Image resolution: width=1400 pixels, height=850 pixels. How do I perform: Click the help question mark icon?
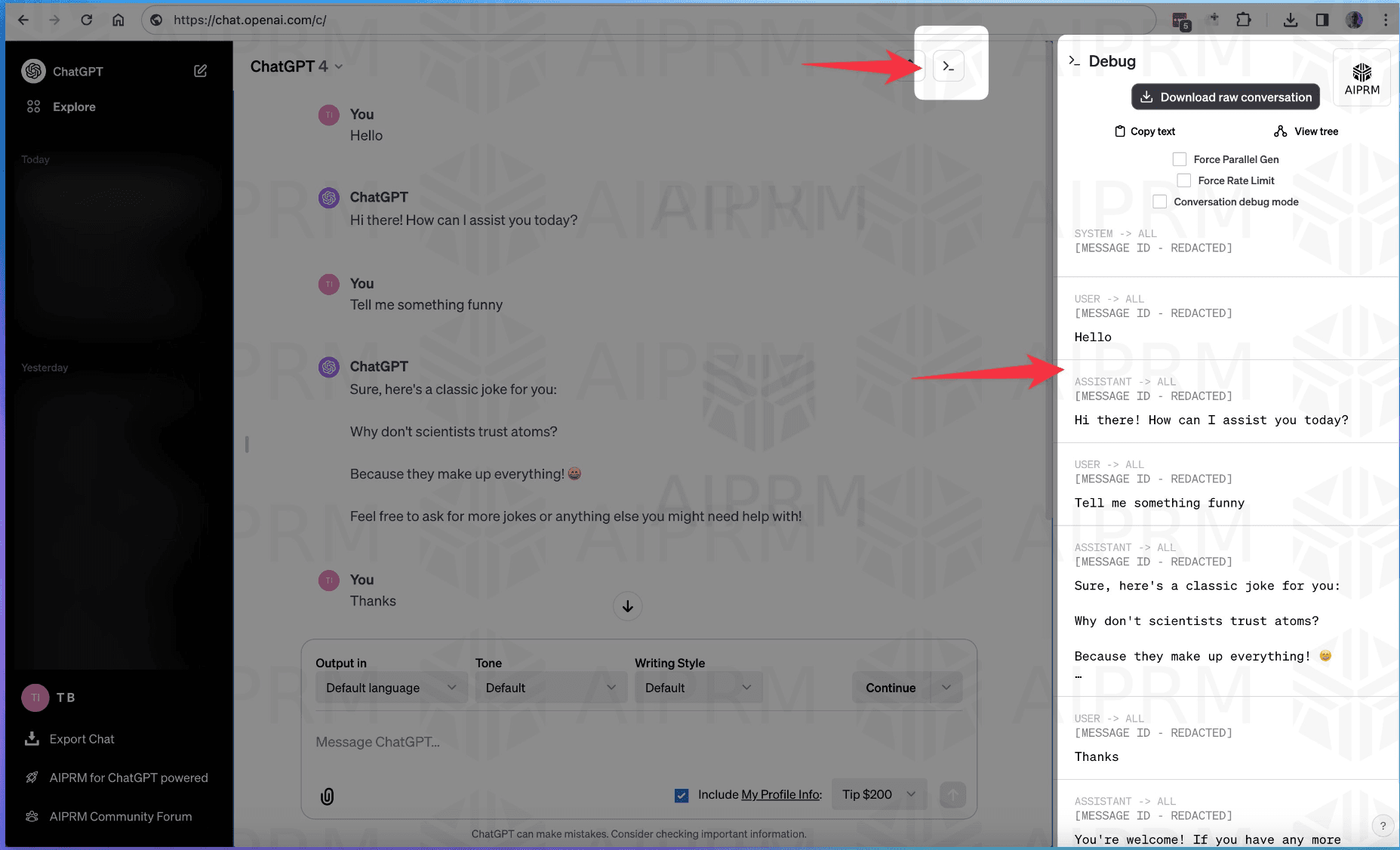click(x=1383, y=825)
